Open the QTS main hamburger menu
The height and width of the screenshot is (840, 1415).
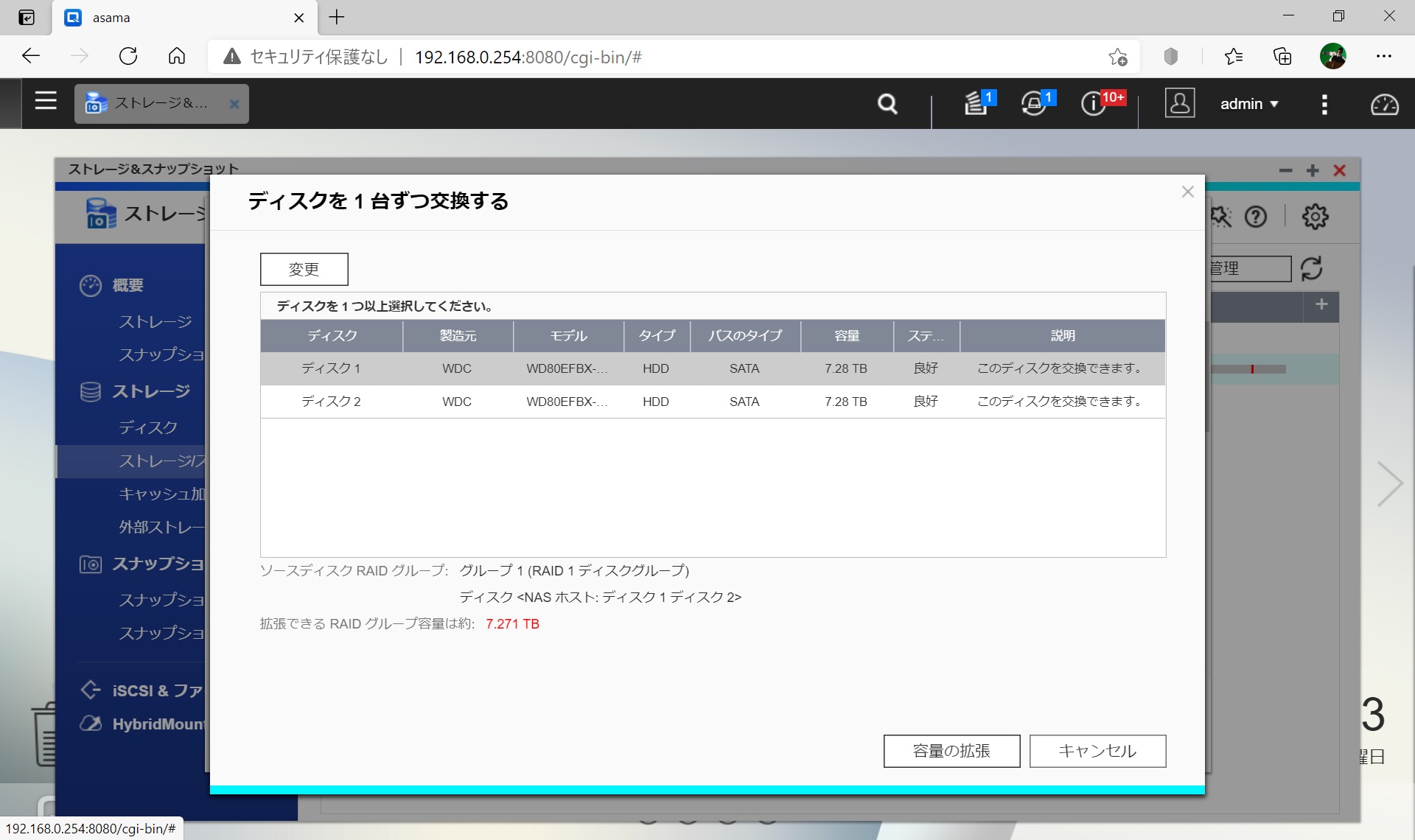pyautogui.click(x=46, y=101)
